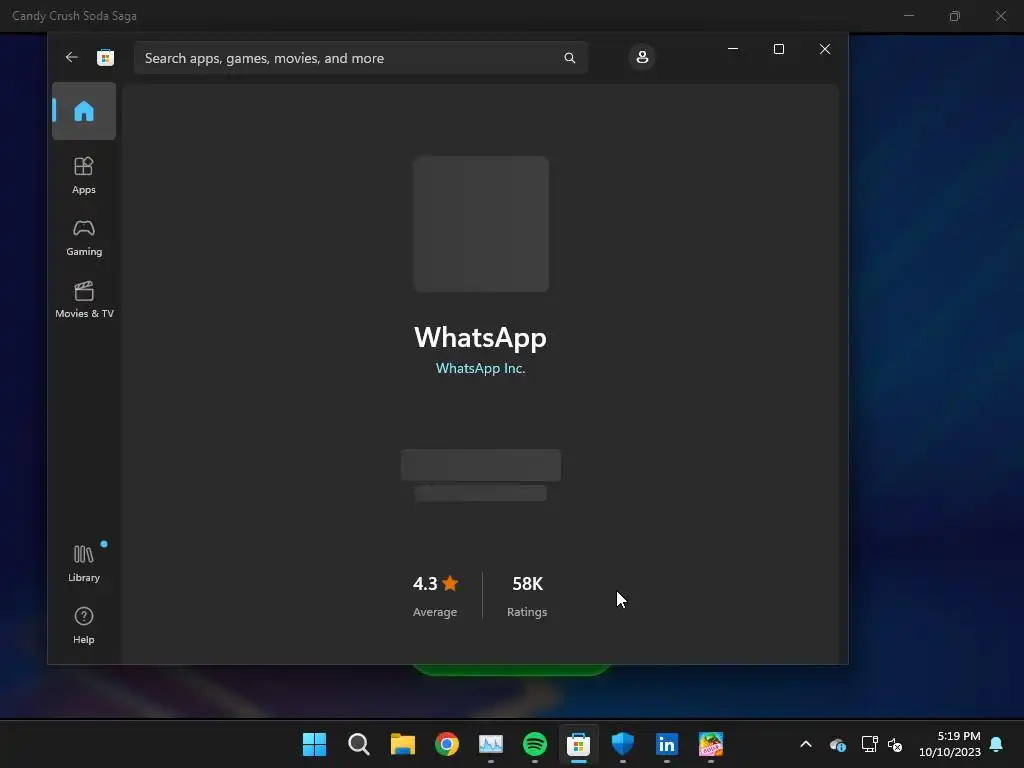
Task: Open the Apps section
Action: 84,175
